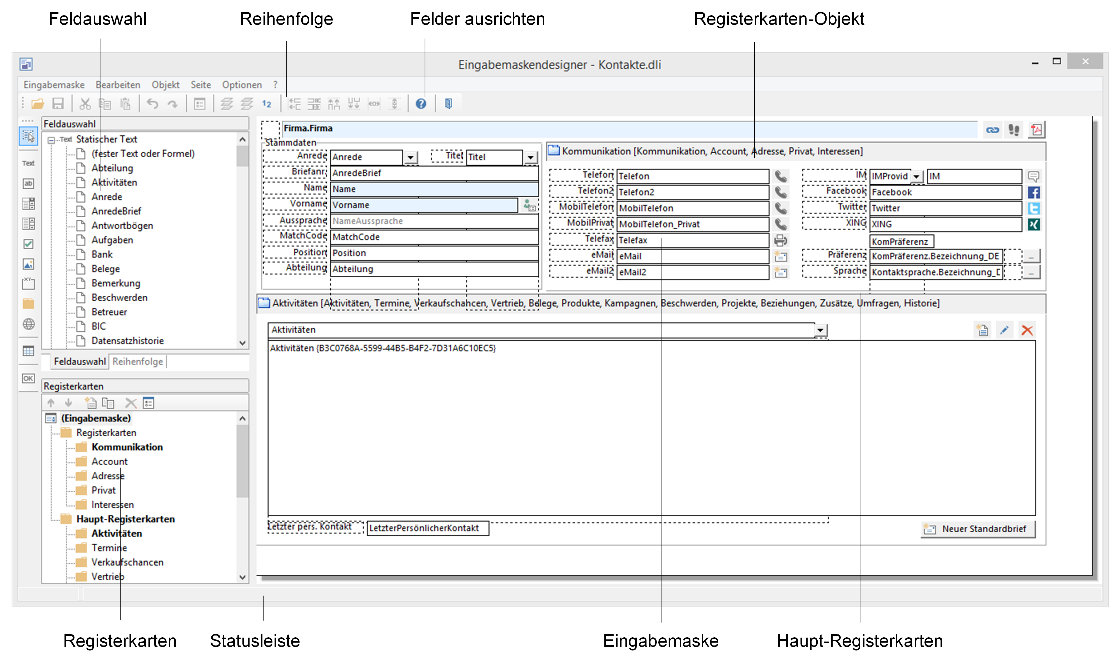Click the Neuer Standardbrief button
1109x661 pixels.
point(978,529)
